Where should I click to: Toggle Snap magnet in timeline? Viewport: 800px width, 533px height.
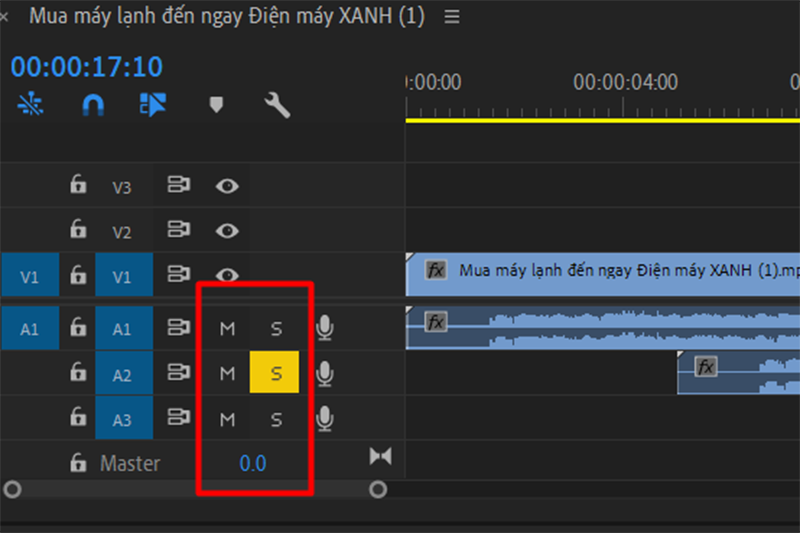pyautogui.click(x=93, y=106)
